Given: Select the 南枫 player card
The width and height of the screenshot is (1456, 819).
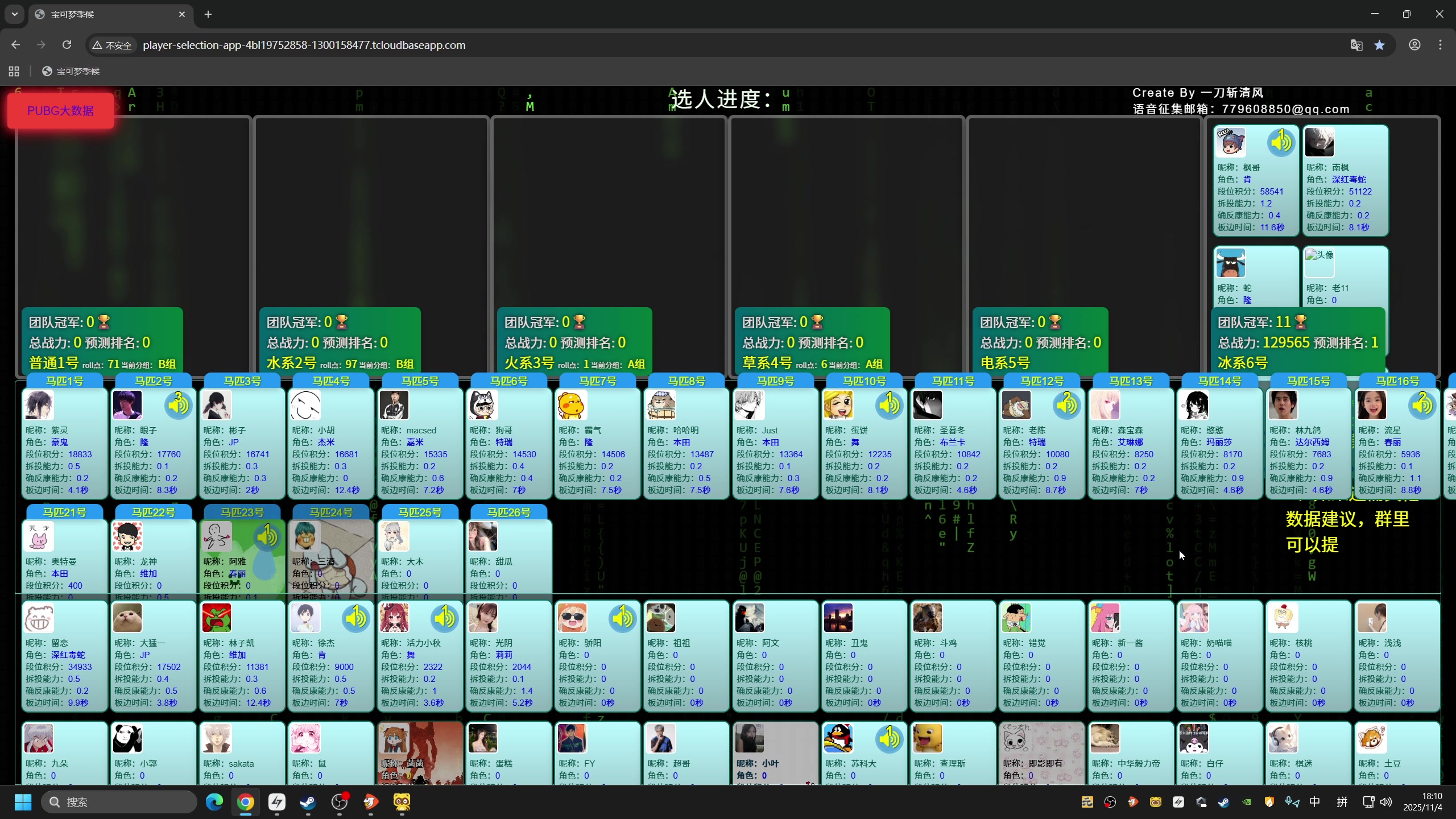Looking at the screenshot, I should pyautogui.click(x=1345, y=180).
